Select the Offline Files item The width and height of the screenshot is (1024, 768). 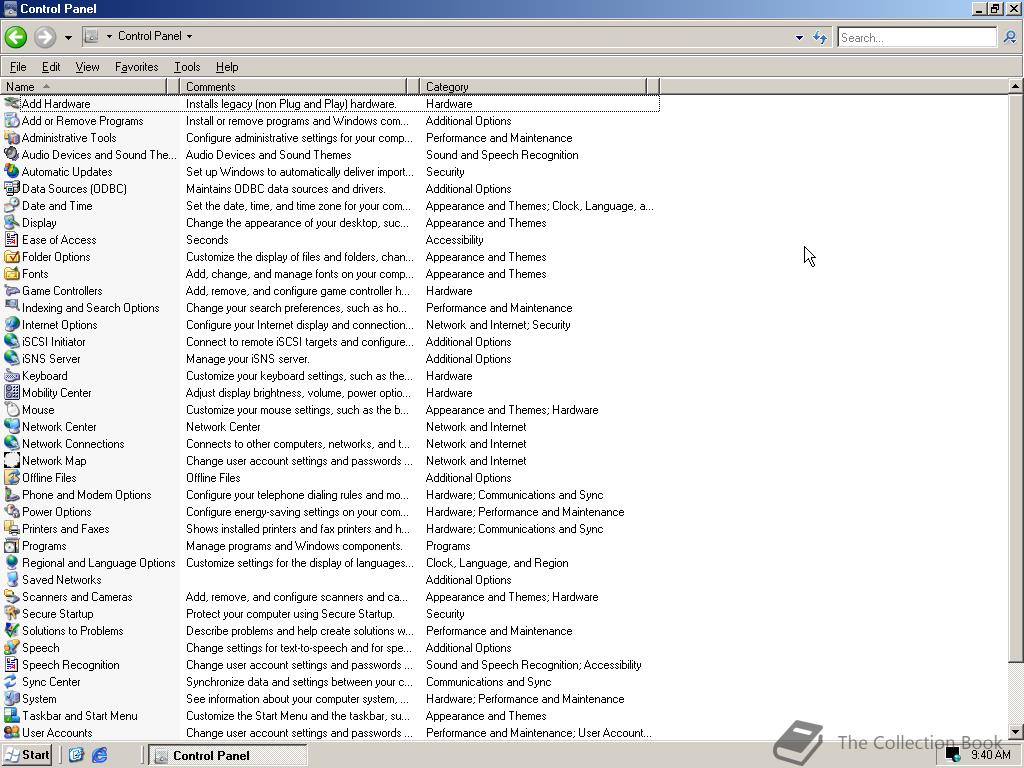(x=49, y=477)
